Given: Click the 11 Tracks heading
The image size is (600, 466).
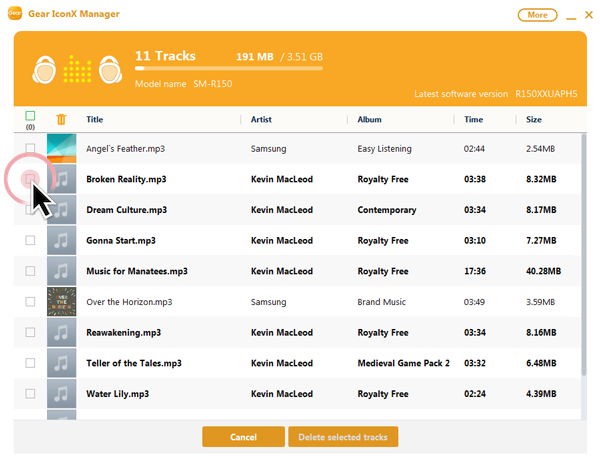Looking at the screenshot, I should [x=165, y=56].
